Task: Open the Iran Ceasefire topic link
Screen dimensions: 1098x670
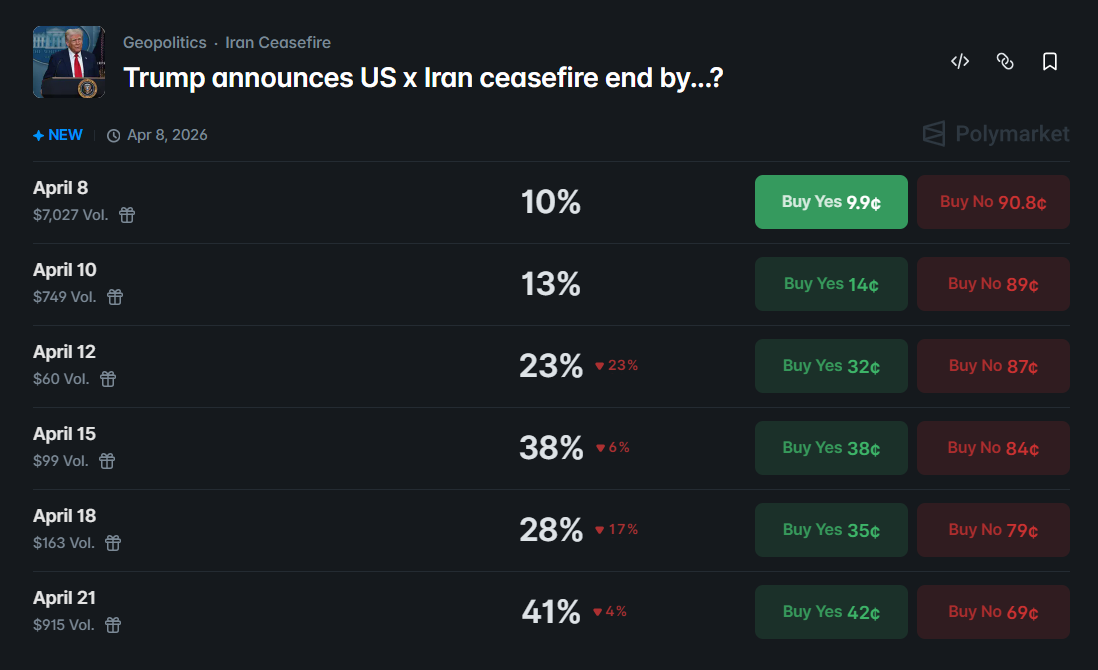Action: 278,43
